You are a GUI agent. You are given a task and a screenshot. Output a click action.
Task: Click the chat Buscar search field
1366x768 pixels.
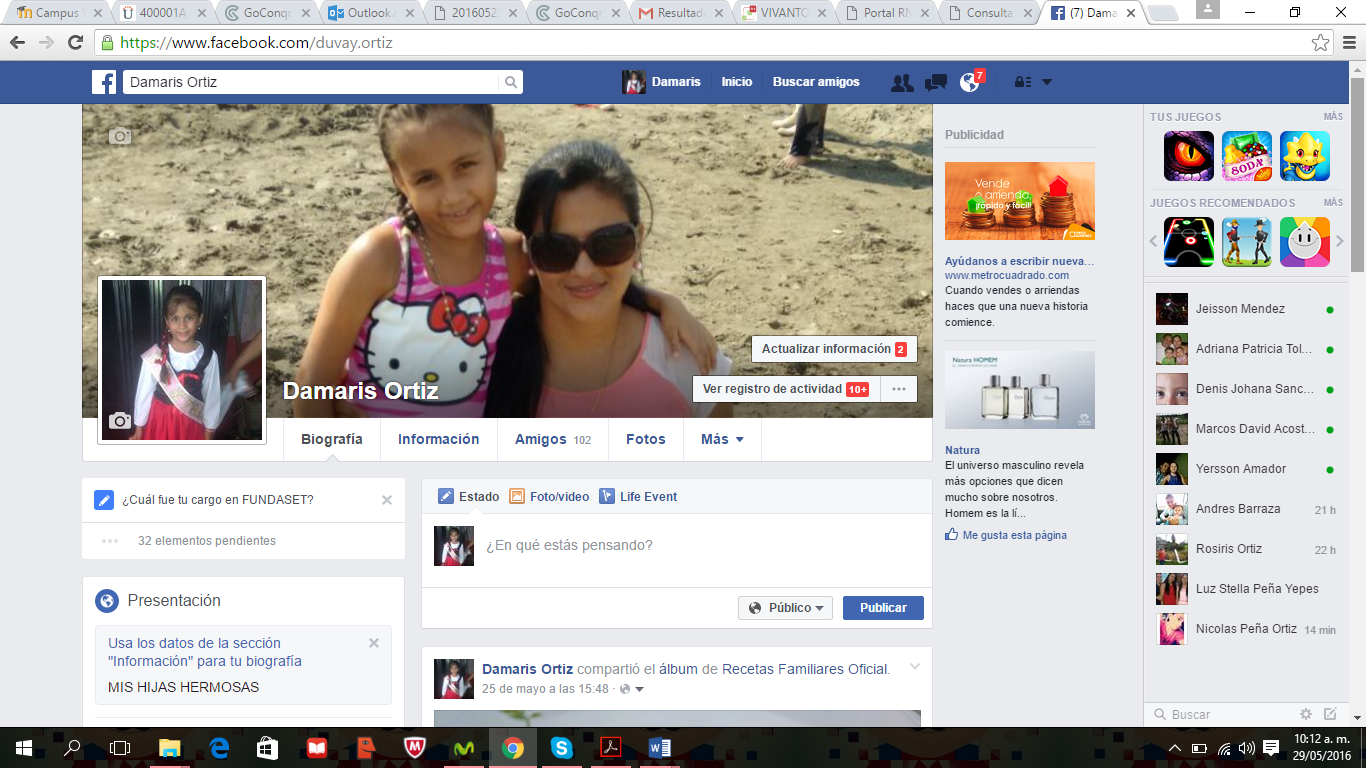tap(1220, 714)
